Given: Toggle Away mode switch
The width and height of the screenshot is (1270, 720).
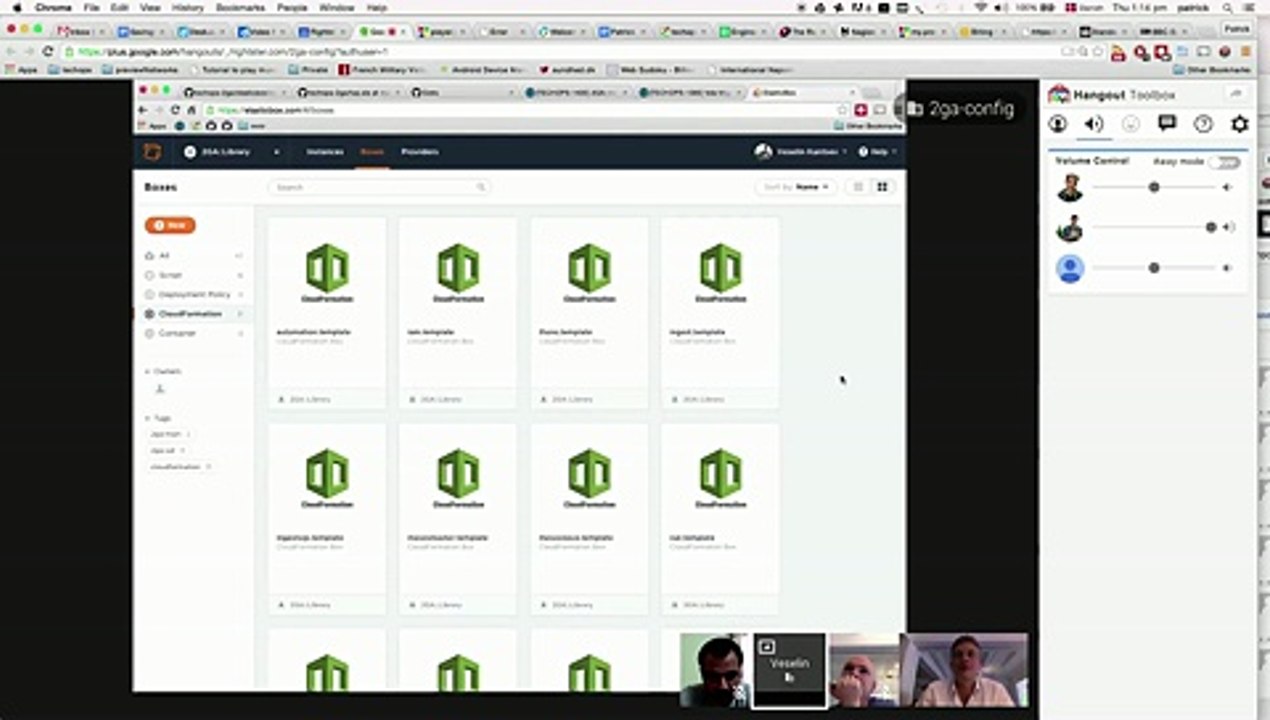Looking at the screenshot, I should point(1224,161).
